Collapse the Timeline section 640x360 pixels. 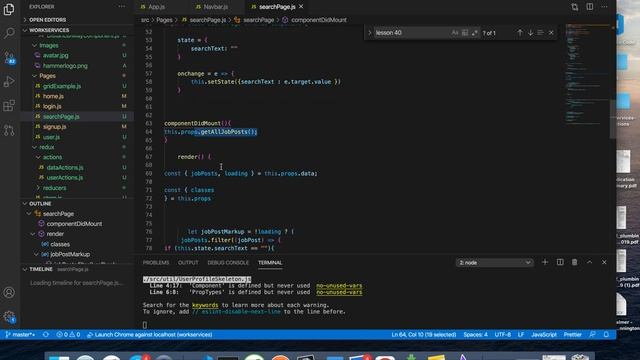pyautogui.click(x=78, y=269)
